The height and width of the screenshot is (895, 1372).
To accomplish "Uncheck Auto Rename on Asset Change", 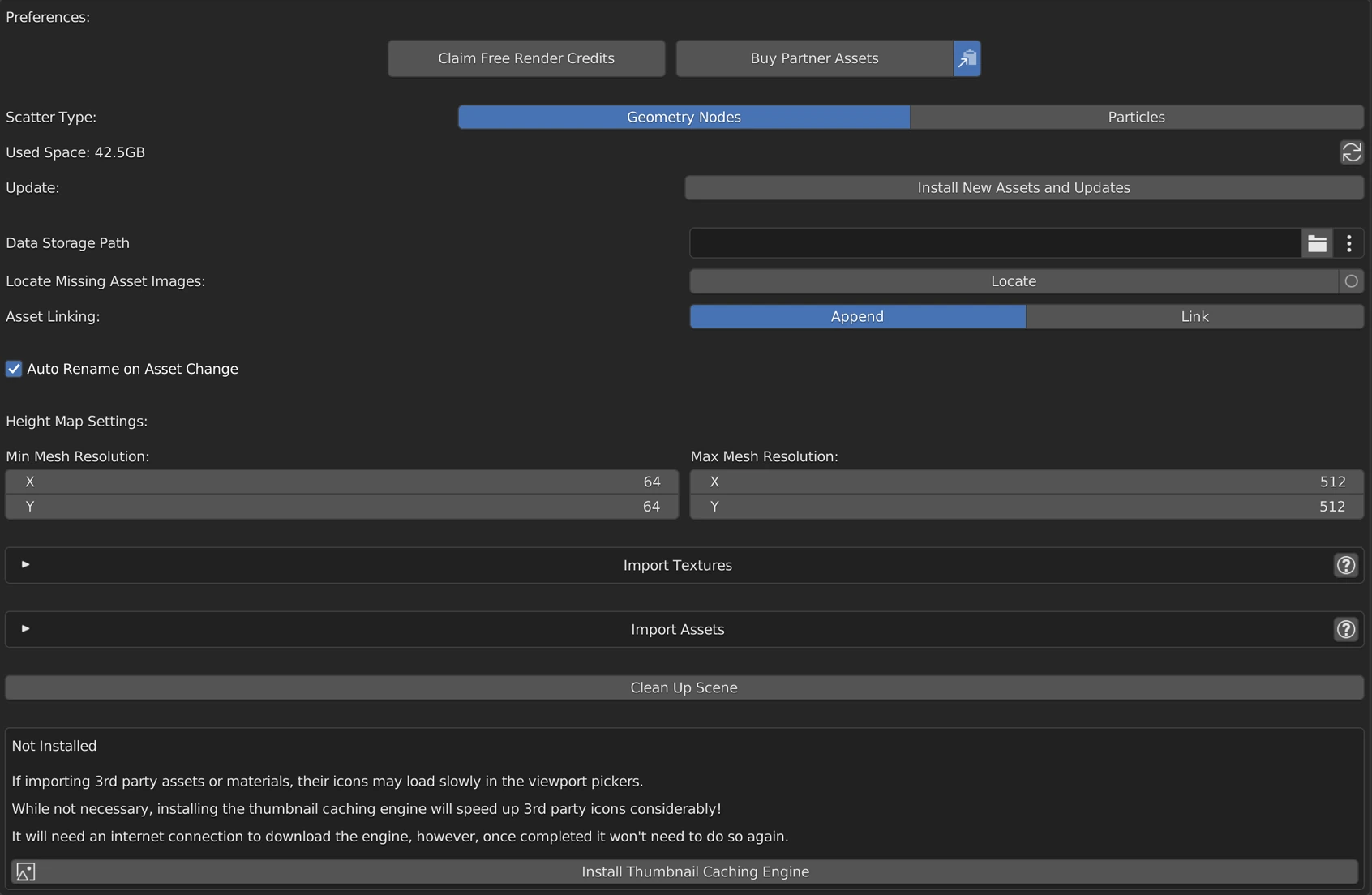I will (14, 369).
